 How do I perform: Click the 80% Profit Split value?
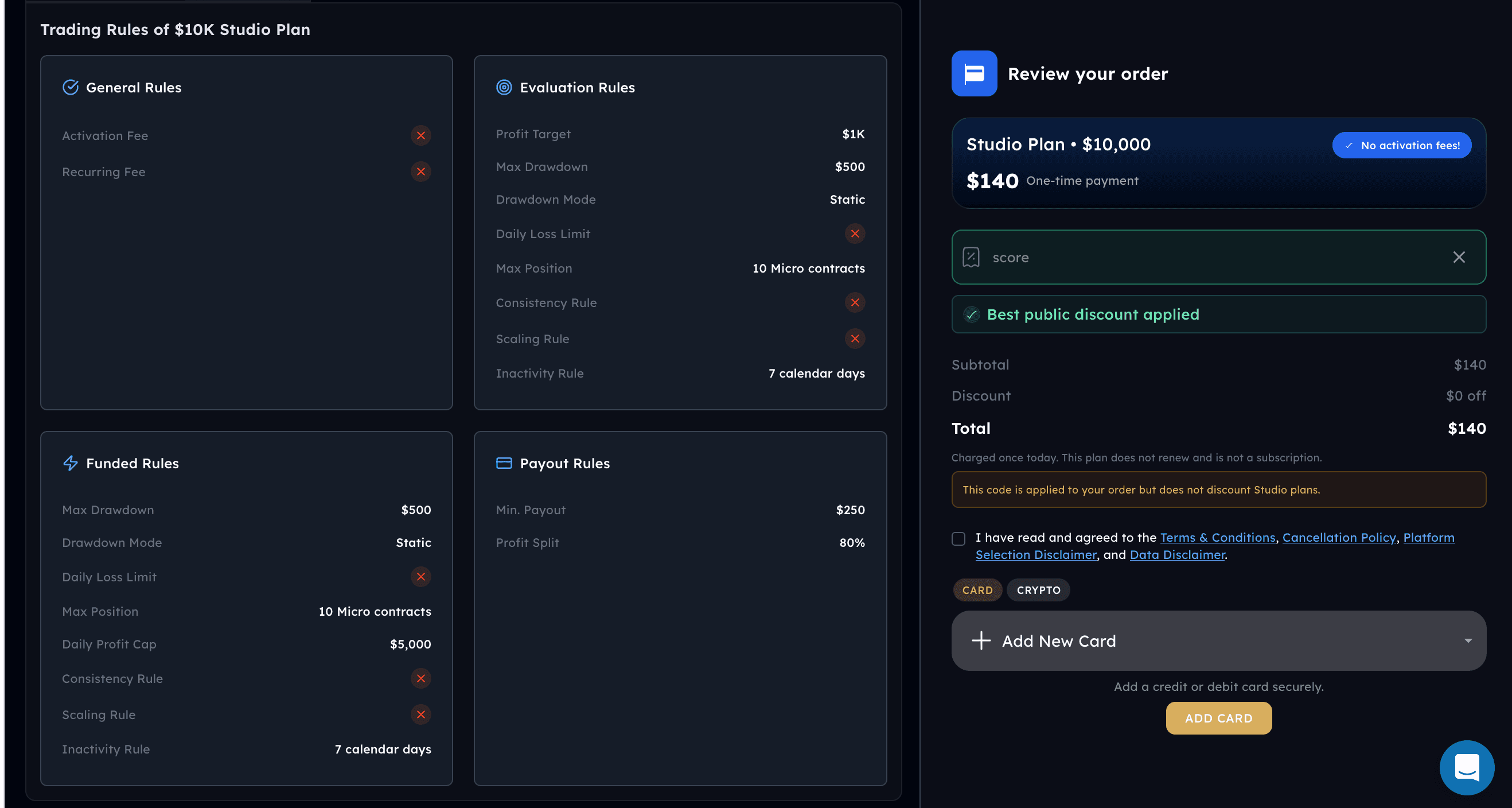tap(852, 543)
